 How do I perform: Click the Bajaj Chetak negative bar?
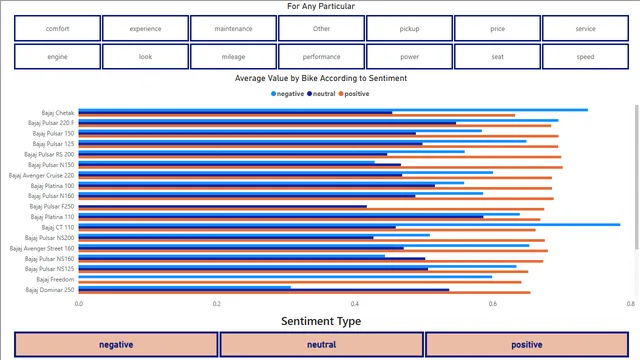(333, 110)
